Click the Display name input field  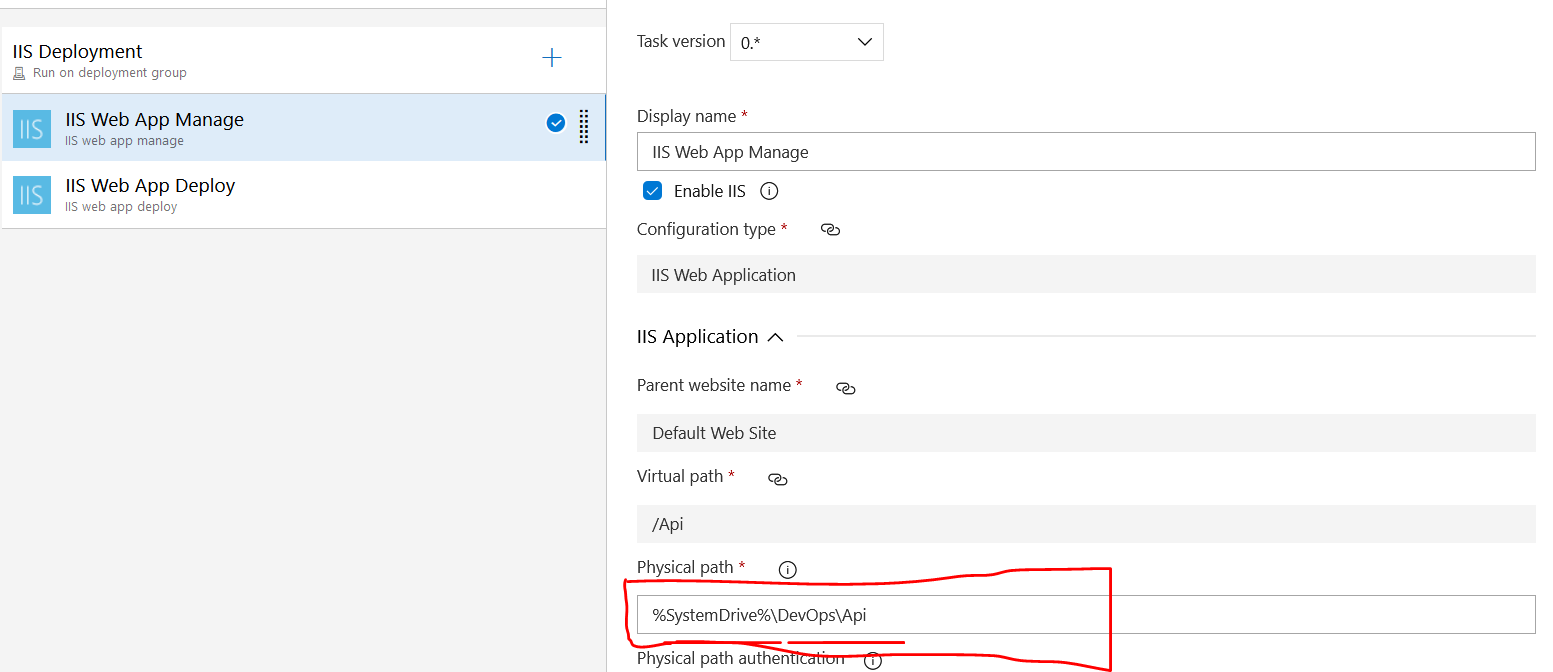pyautogui.click(x=1086, y=152)
